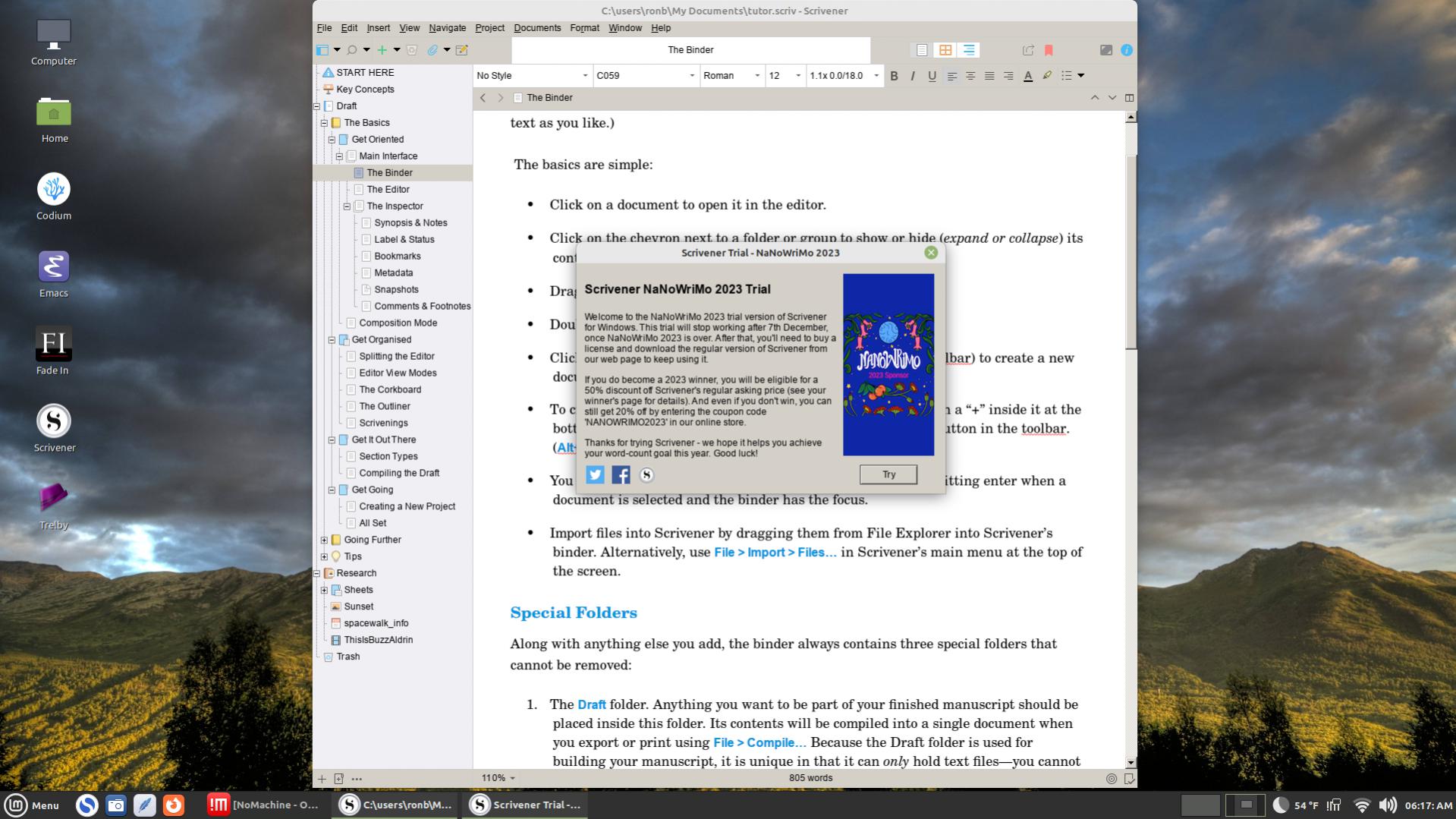Open the File menu
Screen dimensions: 1456x819
tap(324, 28)
